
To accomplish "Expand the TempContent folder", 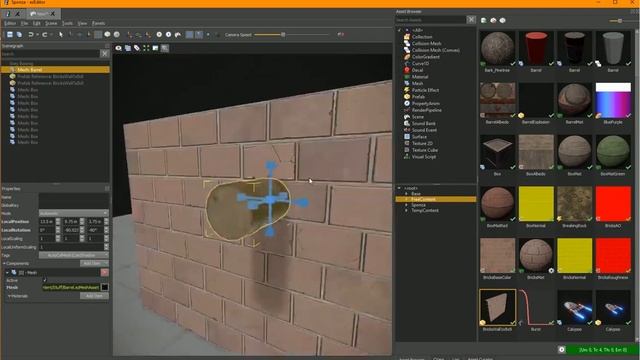I will [407, 211].
